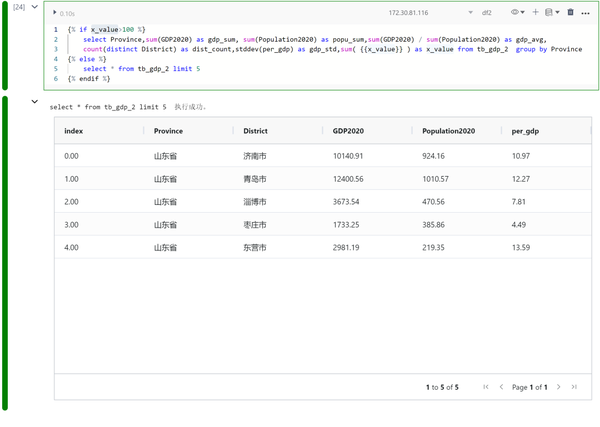Open the more options ellipsis menu
The height and width of the screenshot is (427, 600).
pos(586,13)
